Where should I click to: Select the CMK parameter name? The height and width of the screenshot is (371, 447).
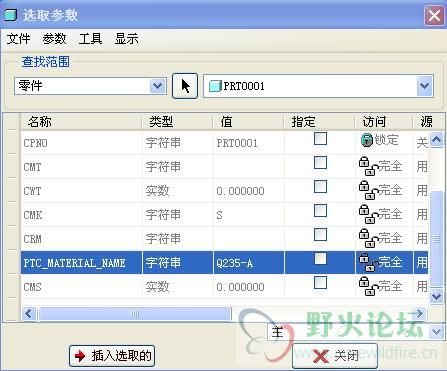[33, 215]
